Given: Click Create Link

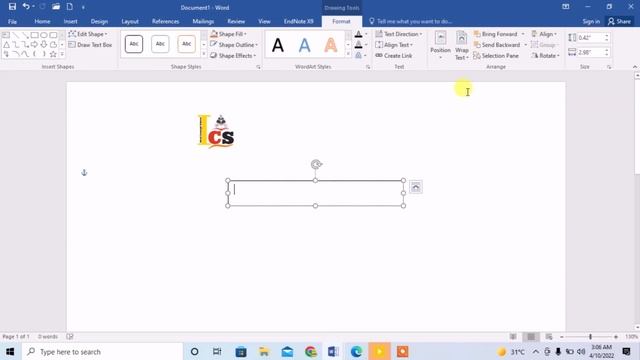Looking at the screenshot, I should tap(394, 56).
